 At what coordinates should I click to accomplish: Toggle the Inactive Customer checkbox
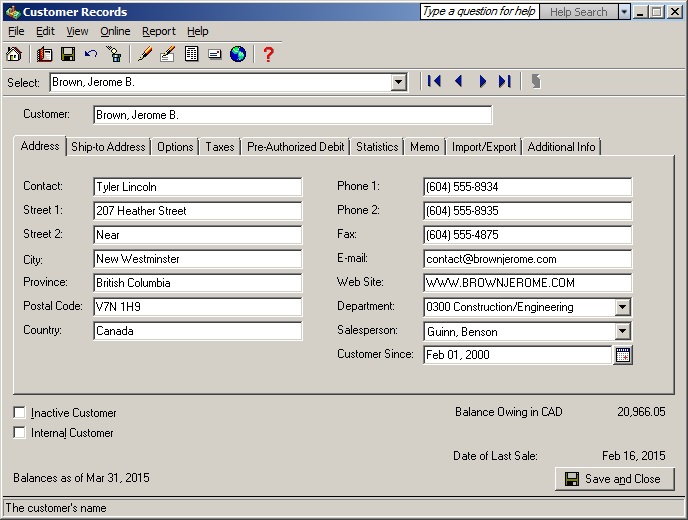[x=19, y=412]
